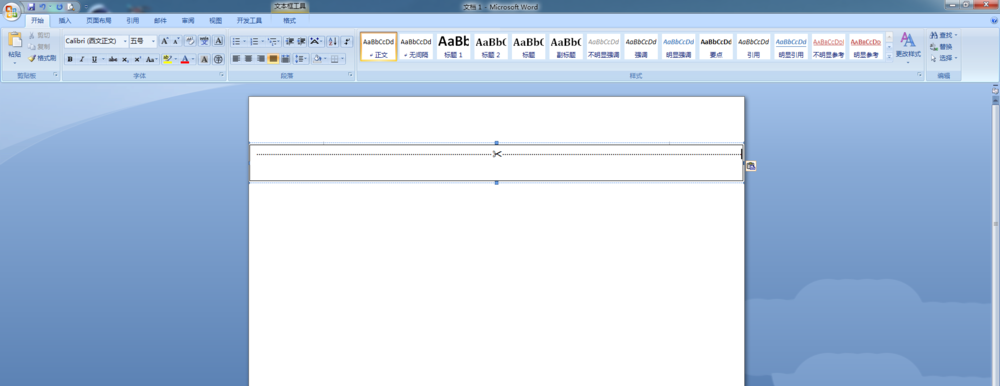
Task: Align text to the left
Action: 236,59
